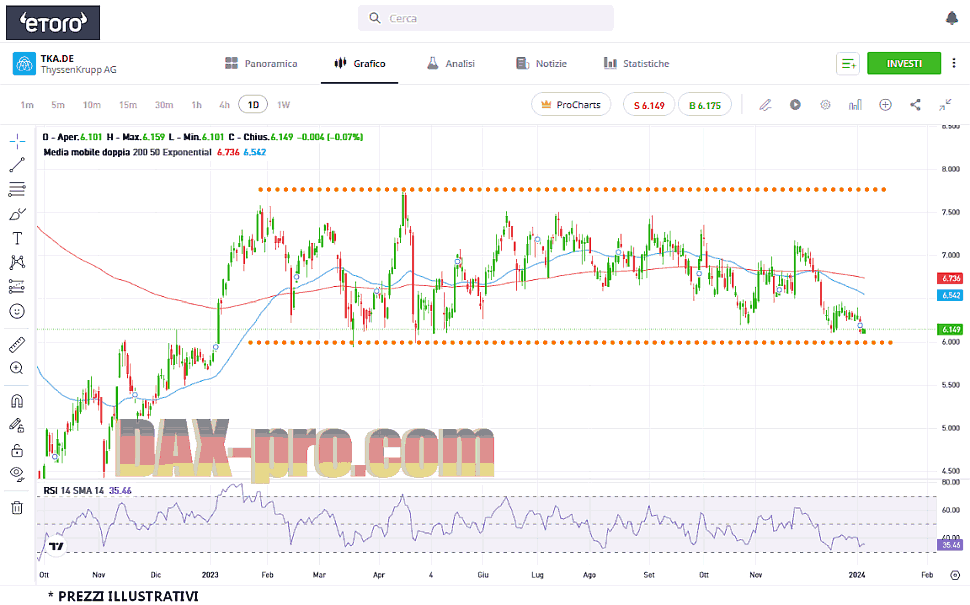The height and width of the screenshot is (605, 970).
Task: Click the '2024' label on the time axis
Action: click(857, 575)
